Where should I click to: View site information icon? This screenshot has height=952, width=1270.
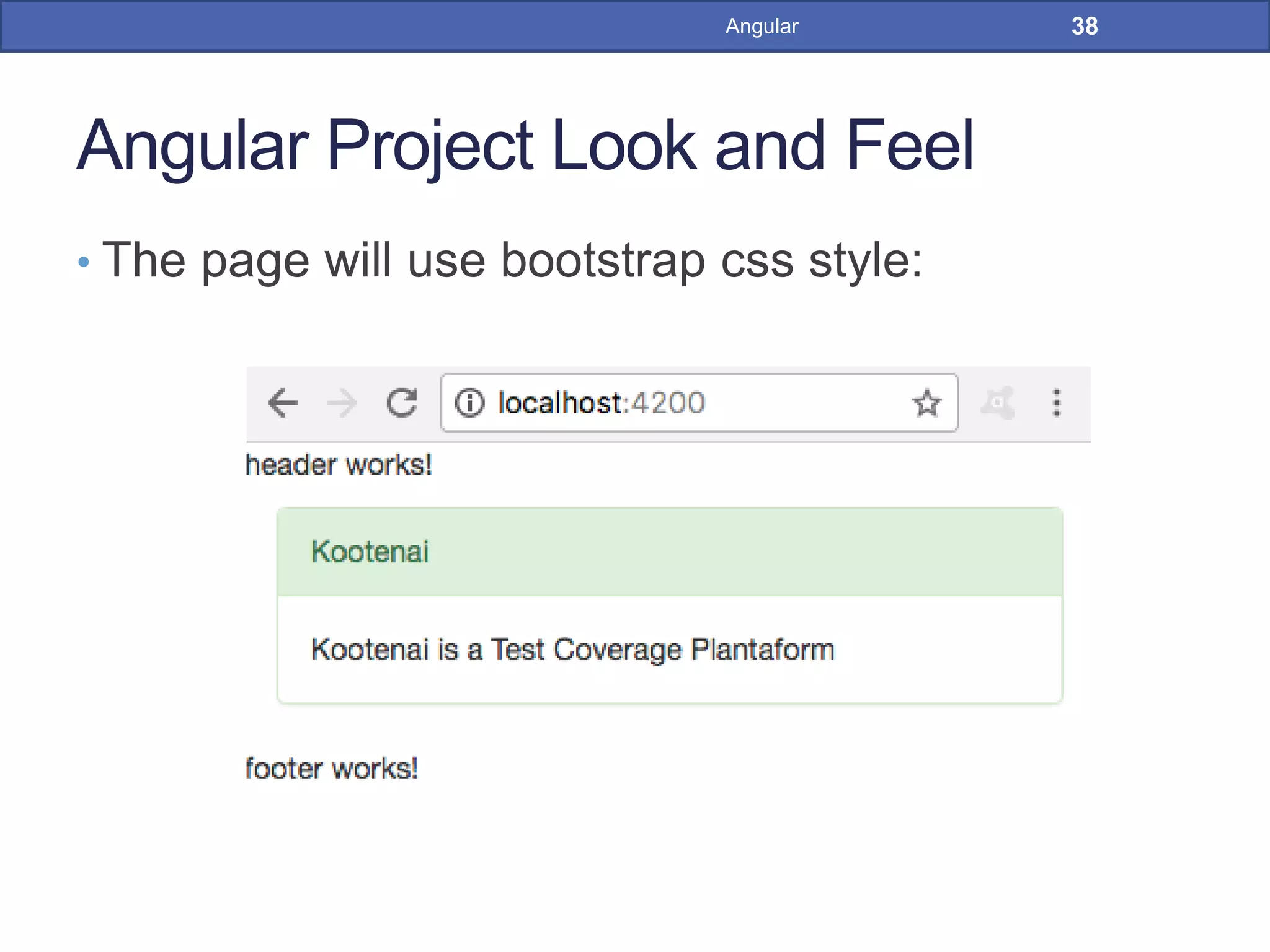(x=469, y=403)
